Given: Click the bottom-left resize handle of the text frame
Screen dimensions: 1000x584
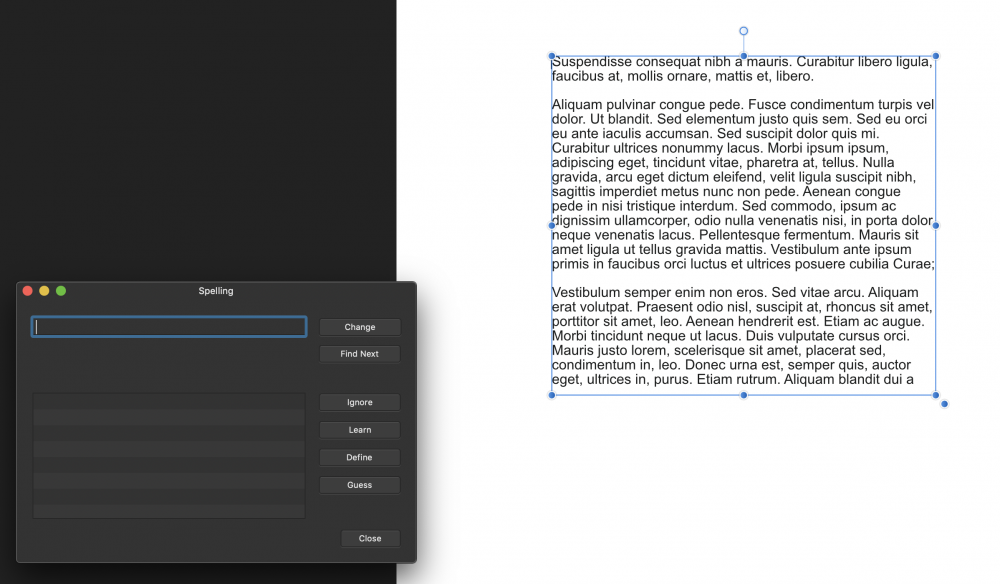Looking at the screenshot, I should point(551,395).
